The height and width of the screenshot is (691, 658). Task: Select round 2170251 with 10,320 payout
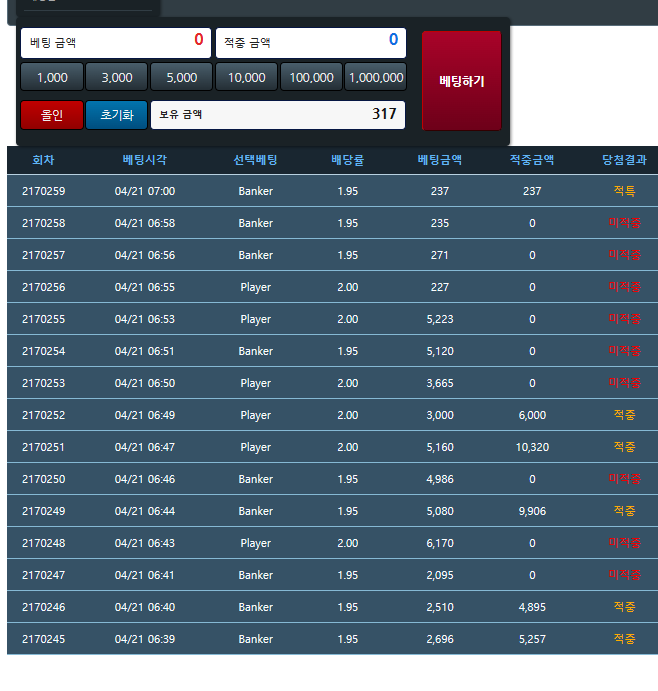tap(330, 447)
